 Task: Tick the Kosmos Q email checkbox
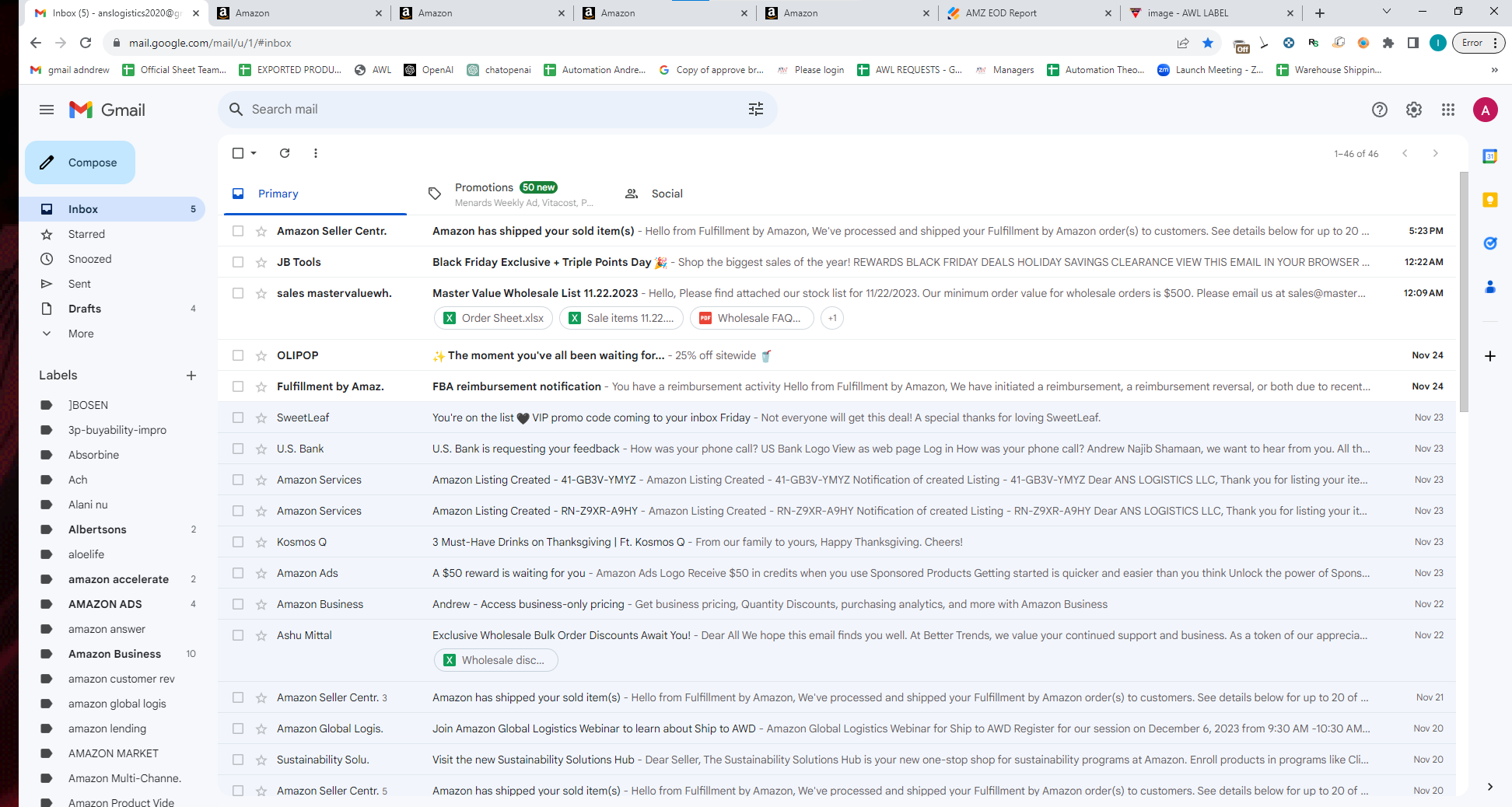[x=238, y=542]
